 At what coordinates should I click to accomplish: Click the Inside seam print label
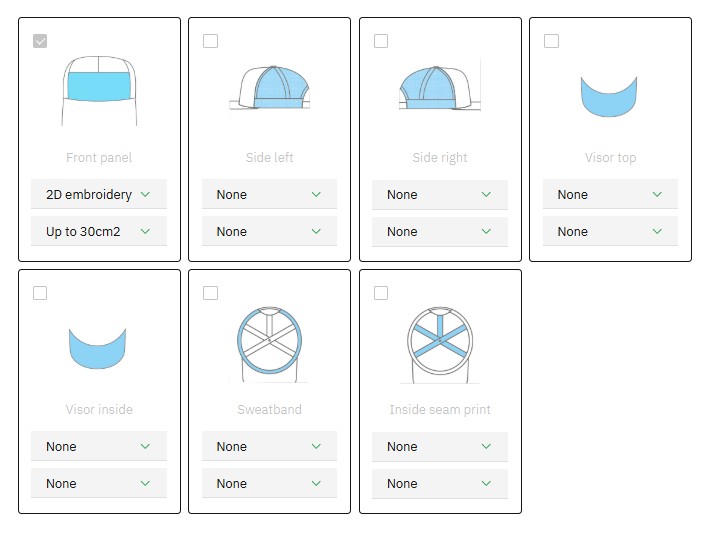point(440,410)
